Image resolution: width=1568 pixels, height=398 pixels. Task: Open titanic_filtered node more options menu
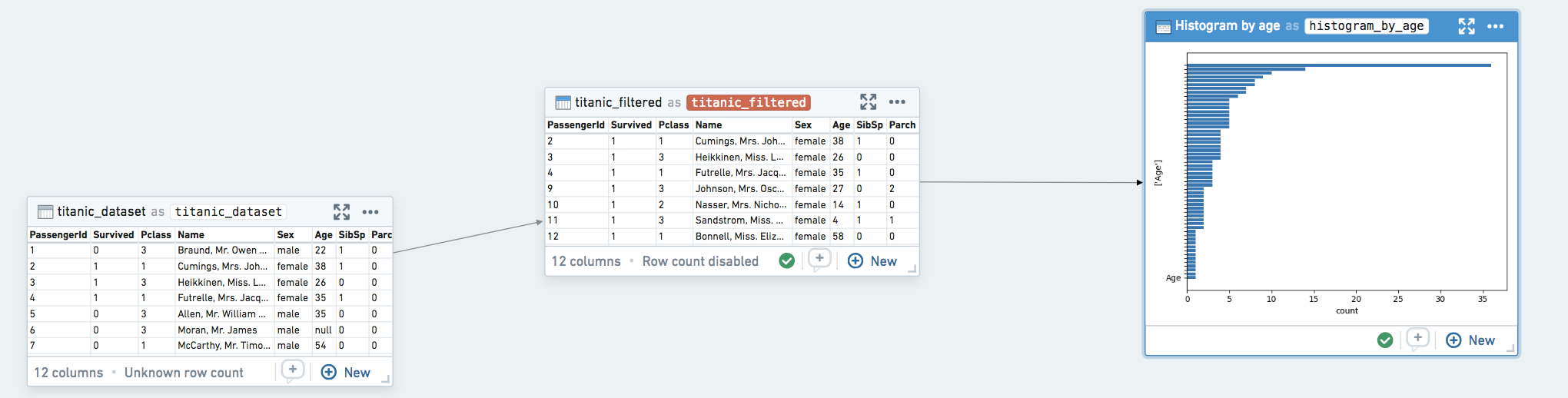[897, 102]
